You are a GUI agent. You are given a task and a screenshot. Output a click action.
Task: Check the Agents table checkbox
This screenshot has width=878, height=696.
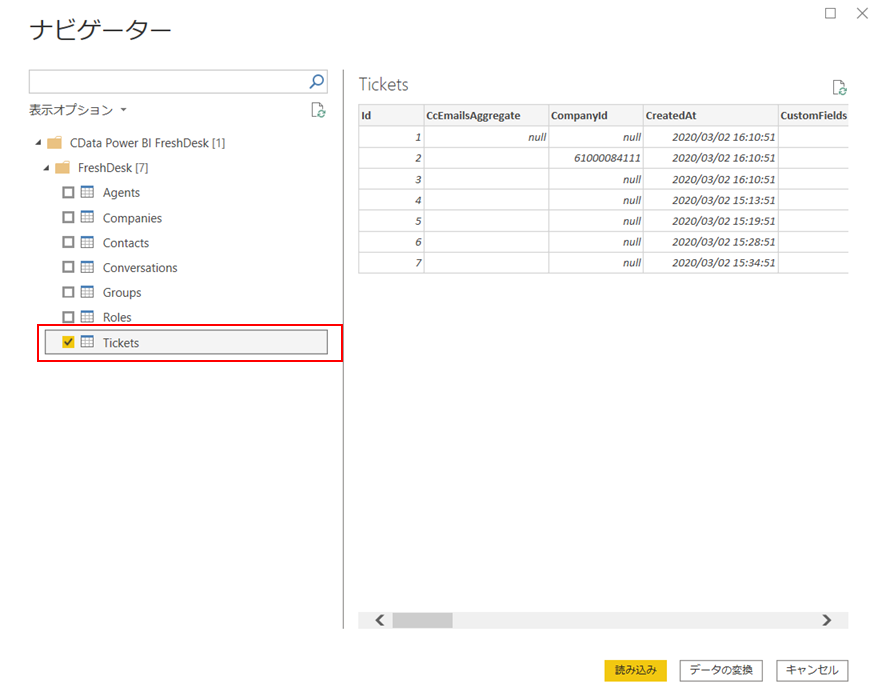(x=68, y=193)
